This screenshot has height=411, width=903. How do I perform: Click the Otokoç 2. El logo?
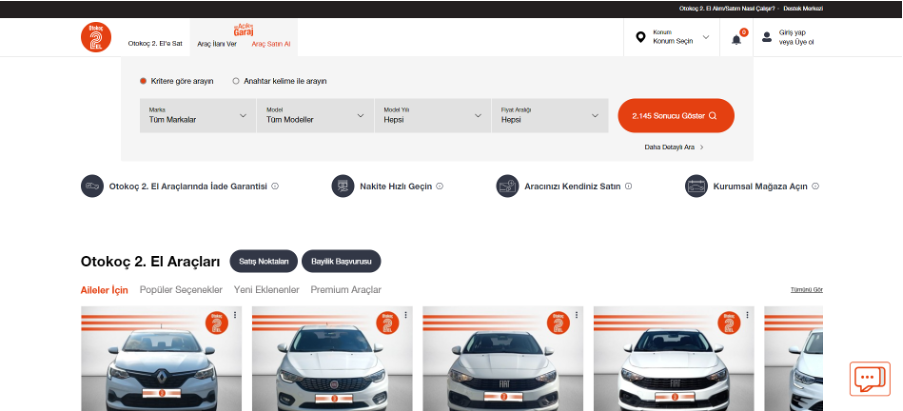(x=96, y=37)
